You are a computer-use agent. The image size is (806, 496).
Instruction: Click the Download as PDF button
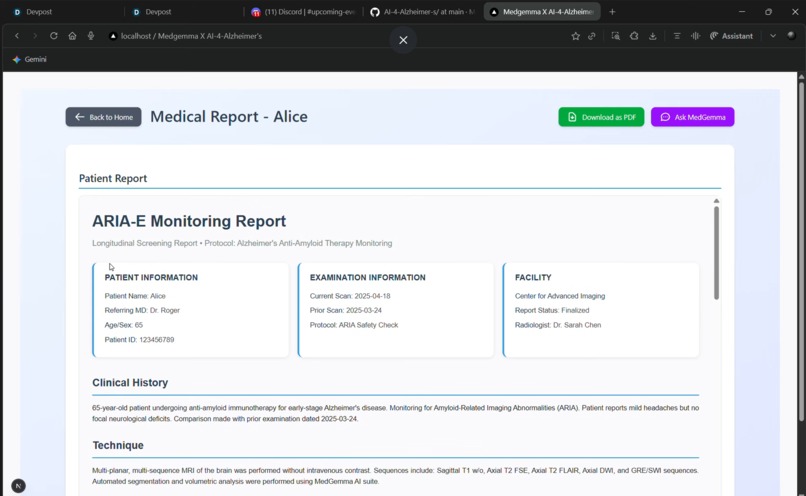click(x=601, y=117)
